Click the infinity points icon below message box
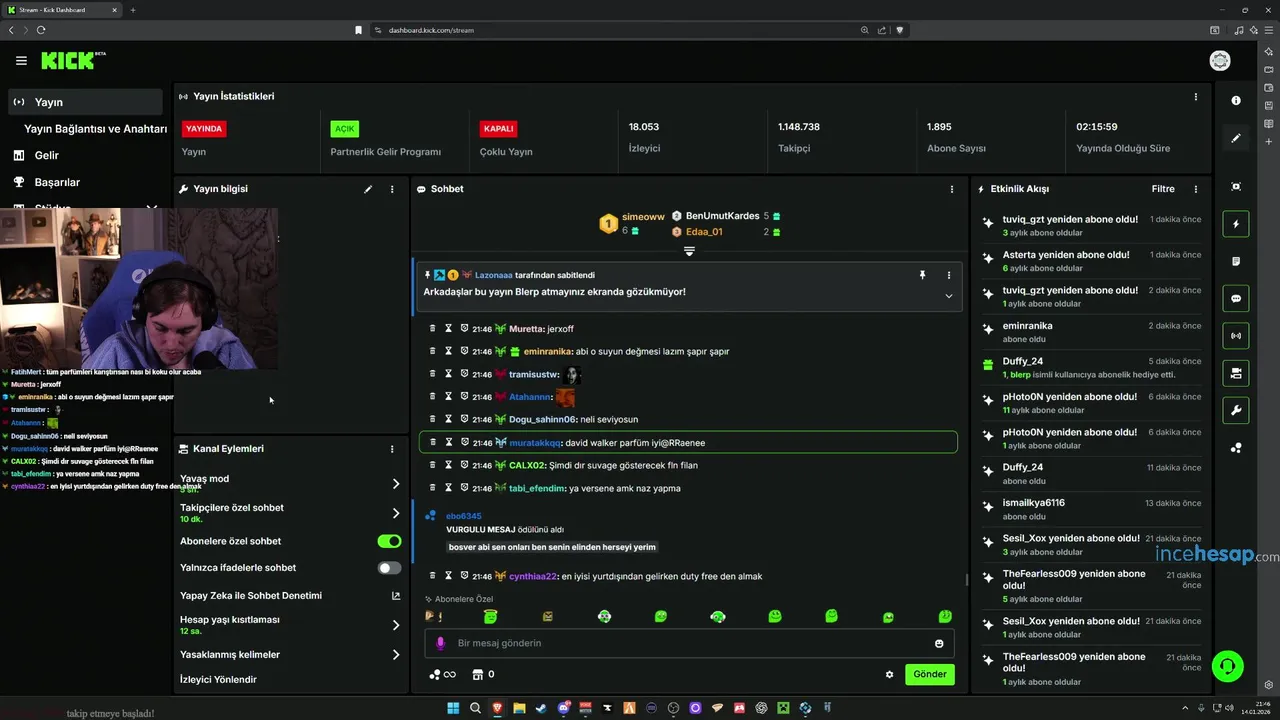 [442, 674]
